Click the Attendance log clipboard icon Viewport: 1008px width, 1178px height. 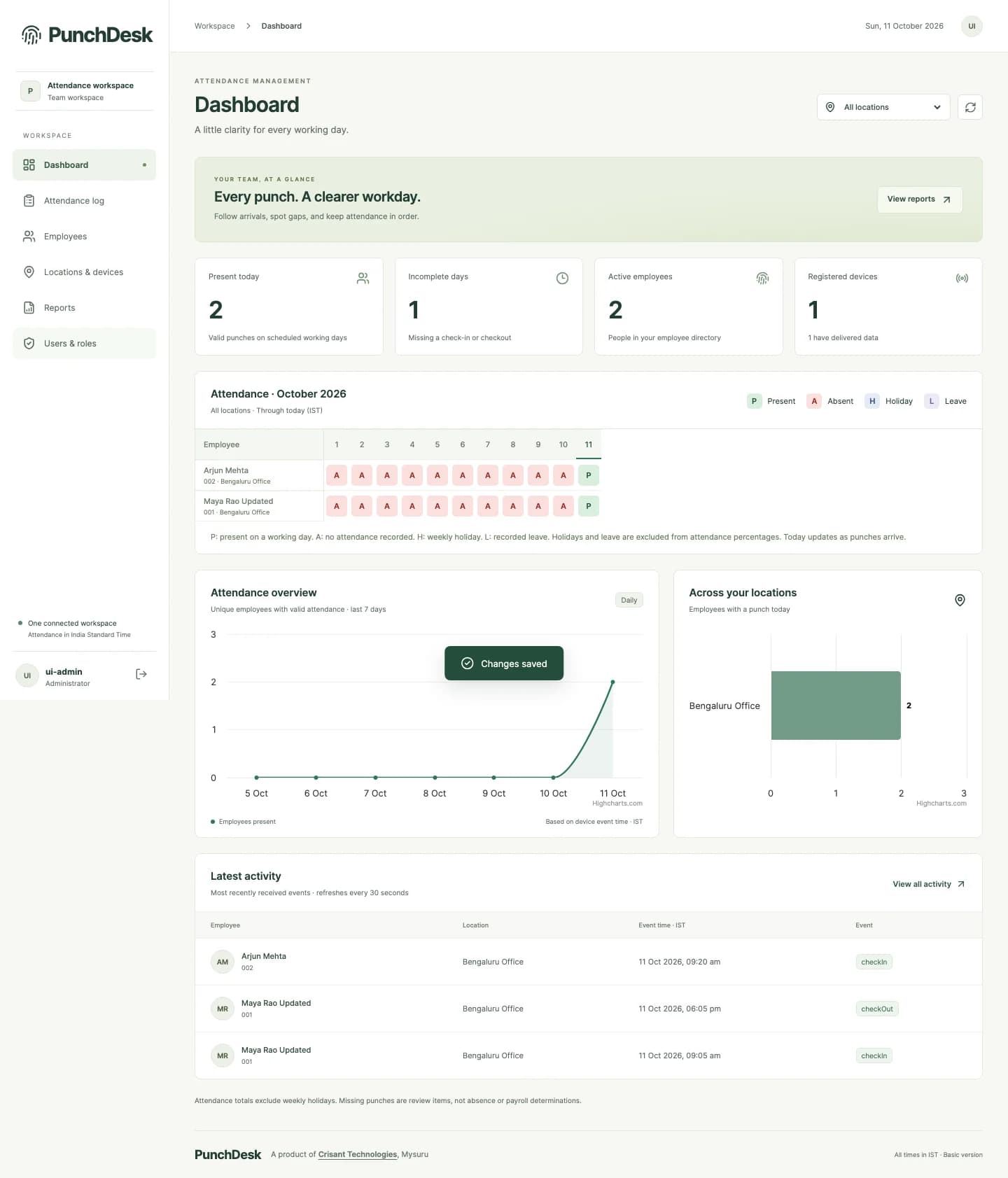click(29, 201)
